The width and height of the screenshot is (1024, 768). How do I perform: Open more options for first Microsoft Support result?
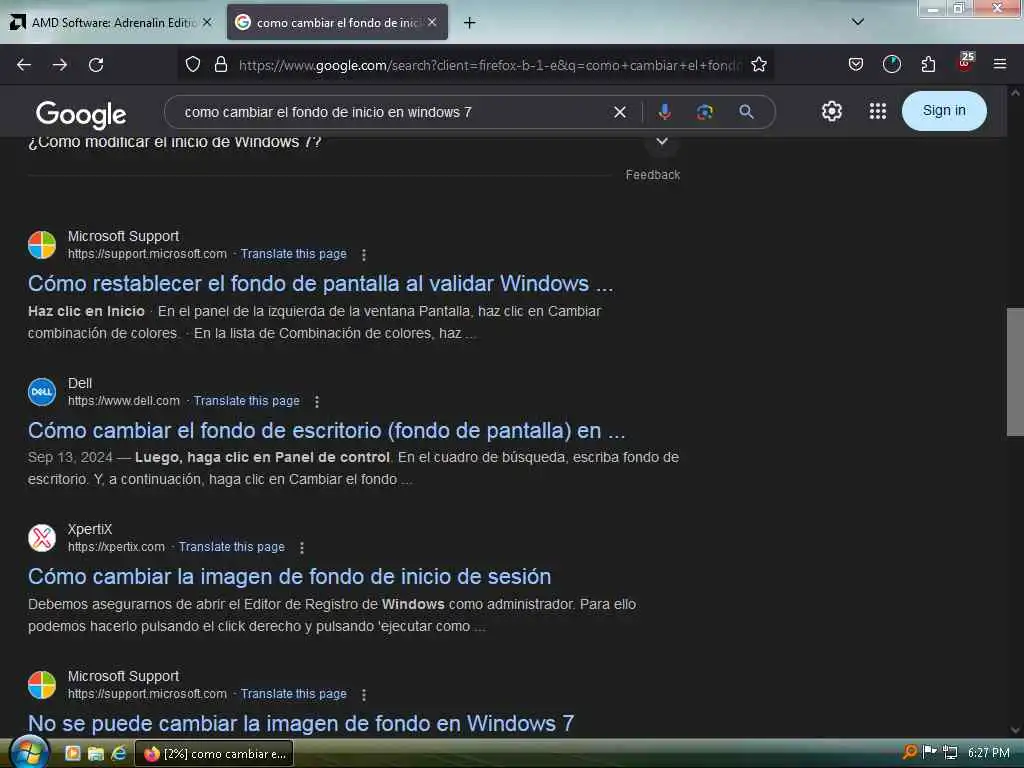(364, 255)
